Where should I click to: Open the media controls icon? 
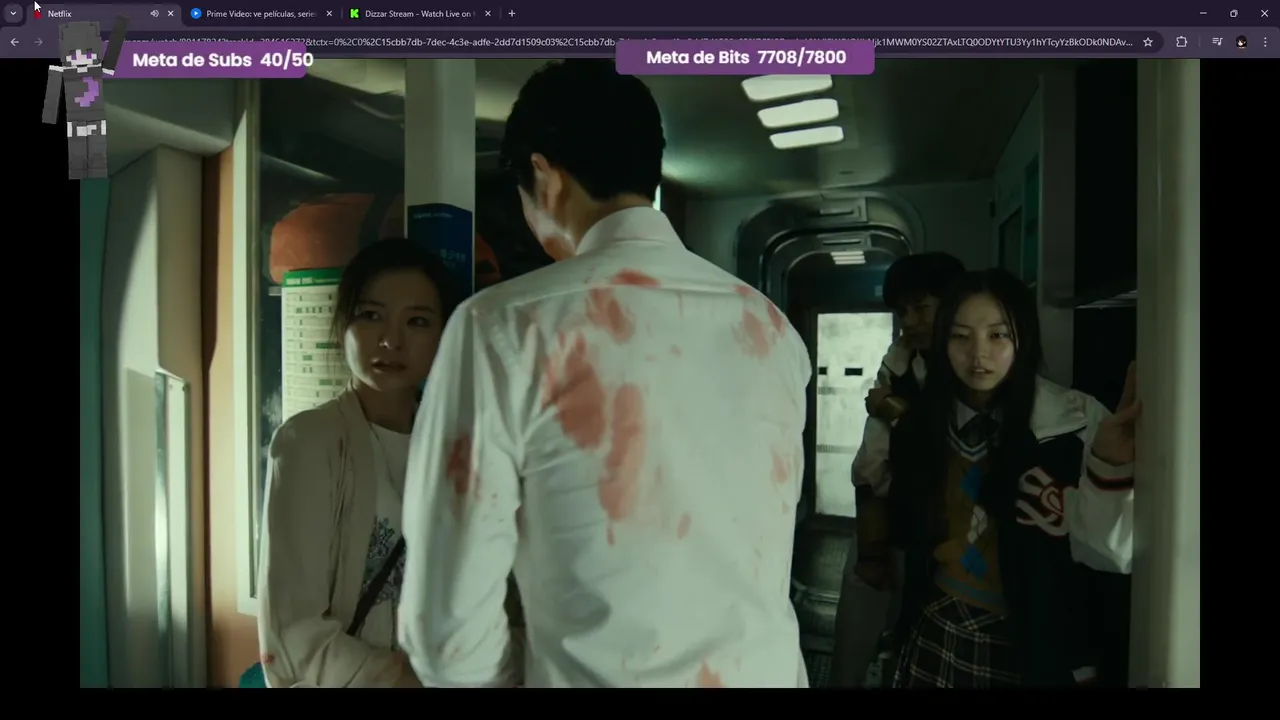[1217, 42]
